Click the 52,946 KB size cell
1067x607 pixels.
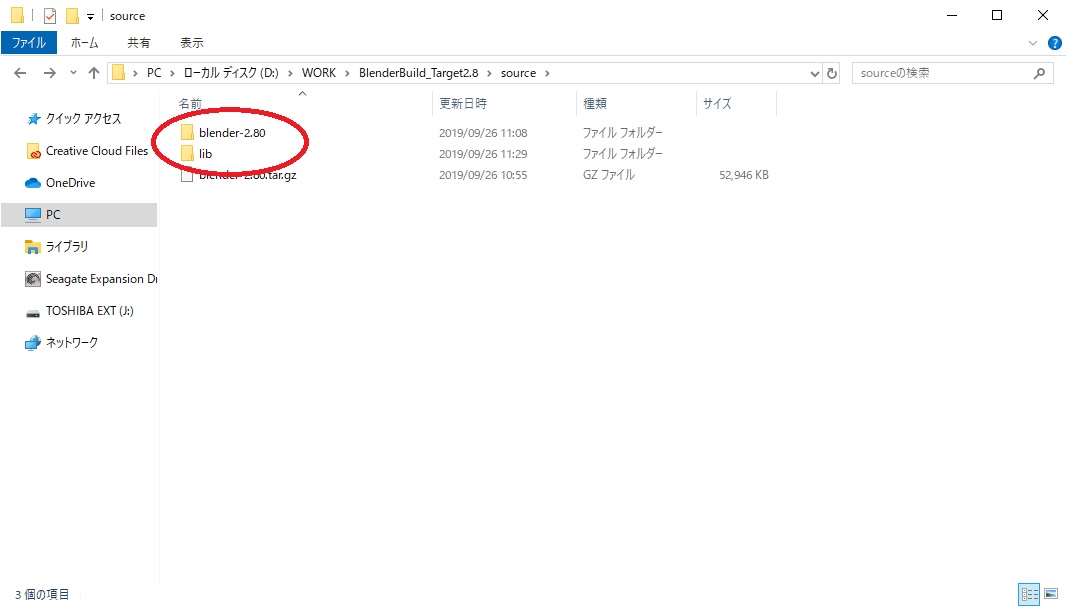(x=744, y=175)
